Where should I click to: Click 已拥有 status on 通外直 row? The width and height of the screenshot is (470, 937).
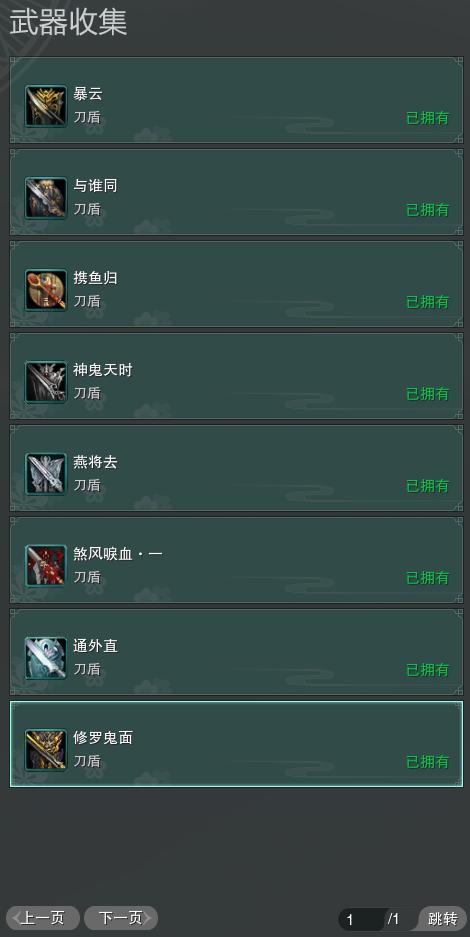pos(428,670)
